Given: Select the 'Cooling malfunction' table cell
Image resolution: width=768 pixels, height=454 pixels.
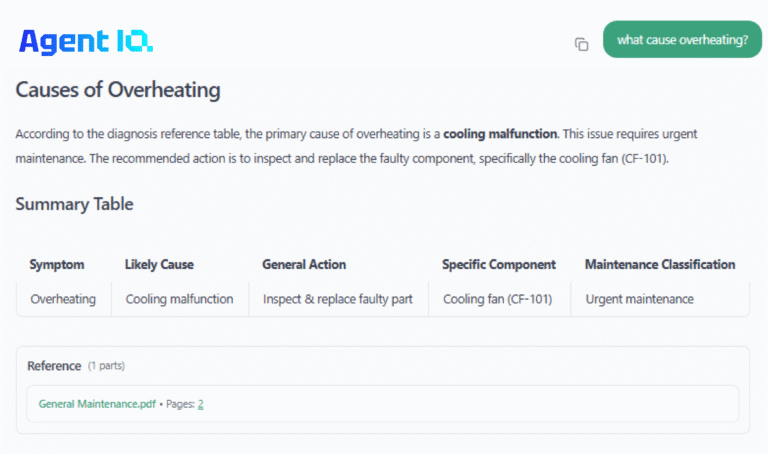Looking at the screenshot, I should [179, 299].
